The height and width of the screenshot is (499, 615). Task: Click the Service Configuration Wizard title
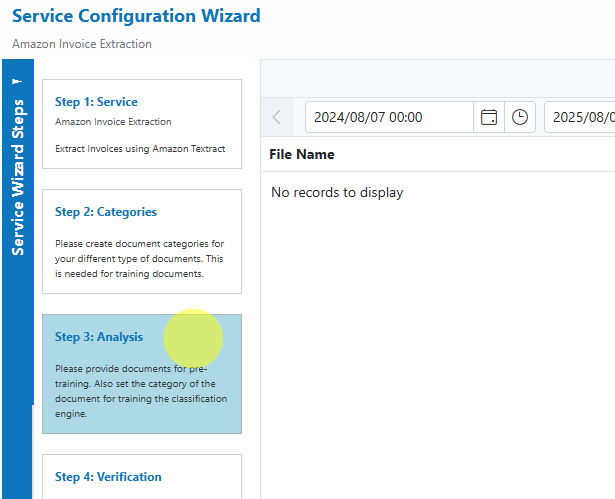coord(136,16)
